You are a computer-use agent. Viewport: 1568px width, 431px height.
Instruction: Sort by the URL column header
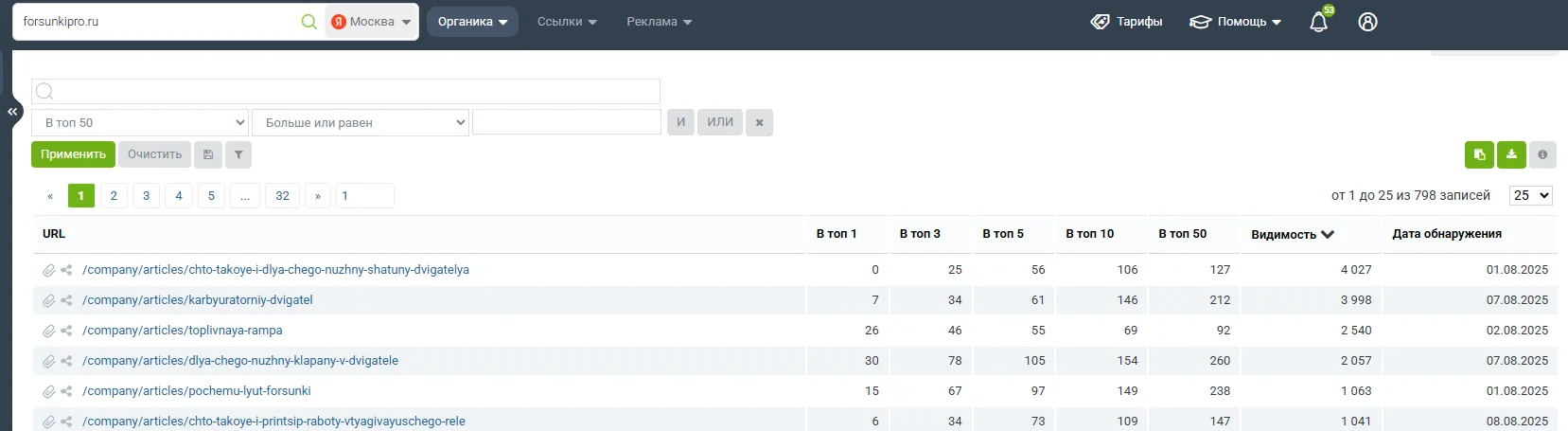click(x=54, y=234)
